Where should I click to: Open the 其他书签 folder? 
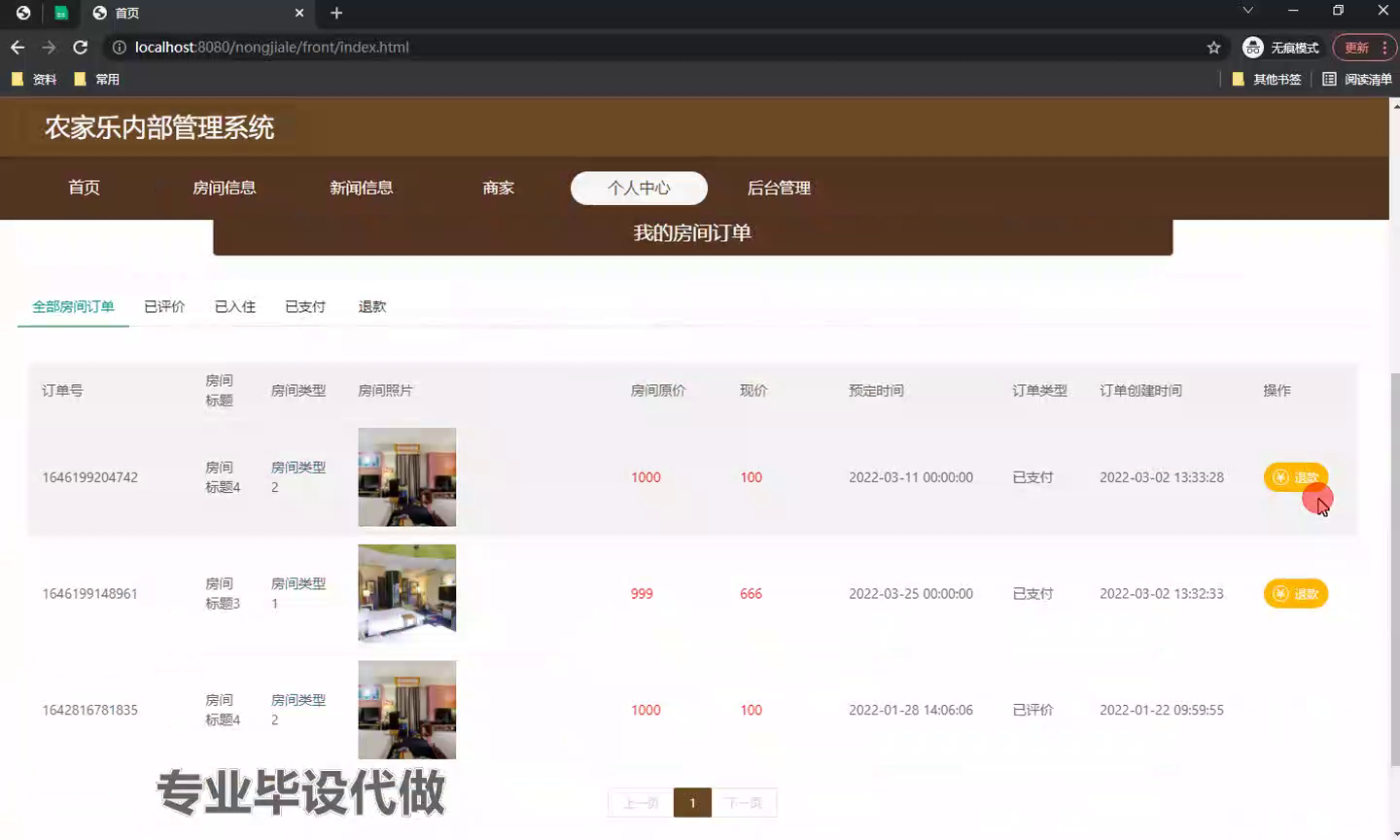(x=1267, y=79)
